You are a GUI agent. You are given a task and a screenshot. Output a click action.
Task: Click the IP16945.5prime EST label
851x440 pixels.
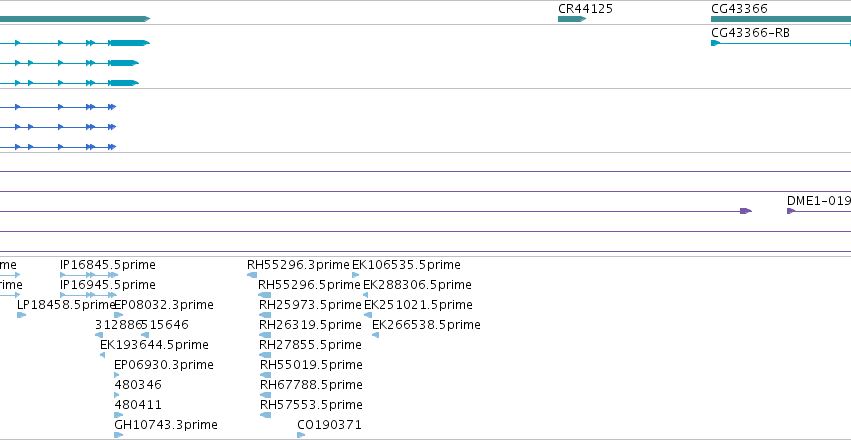point(108,285)
